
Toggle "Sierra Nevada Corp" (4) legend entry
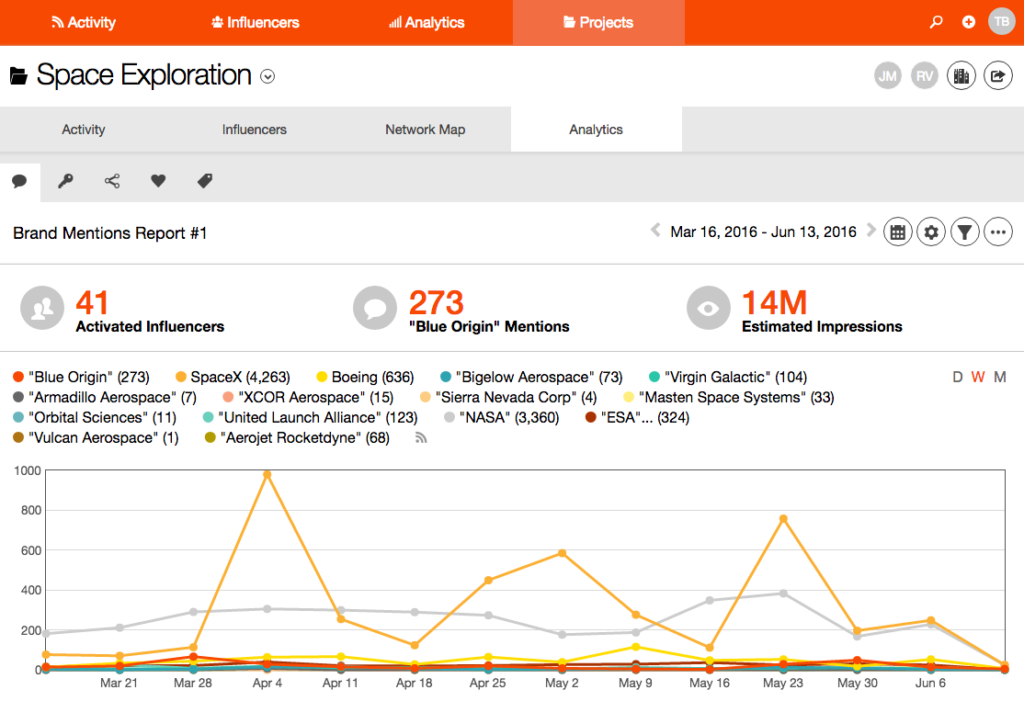[x=509, y=397]
